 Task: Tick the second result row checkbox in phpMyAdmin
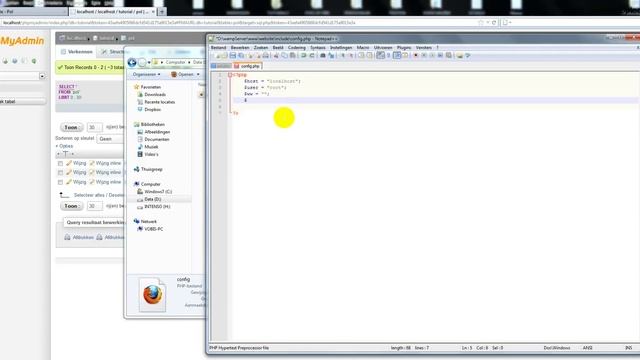[60, 173]
